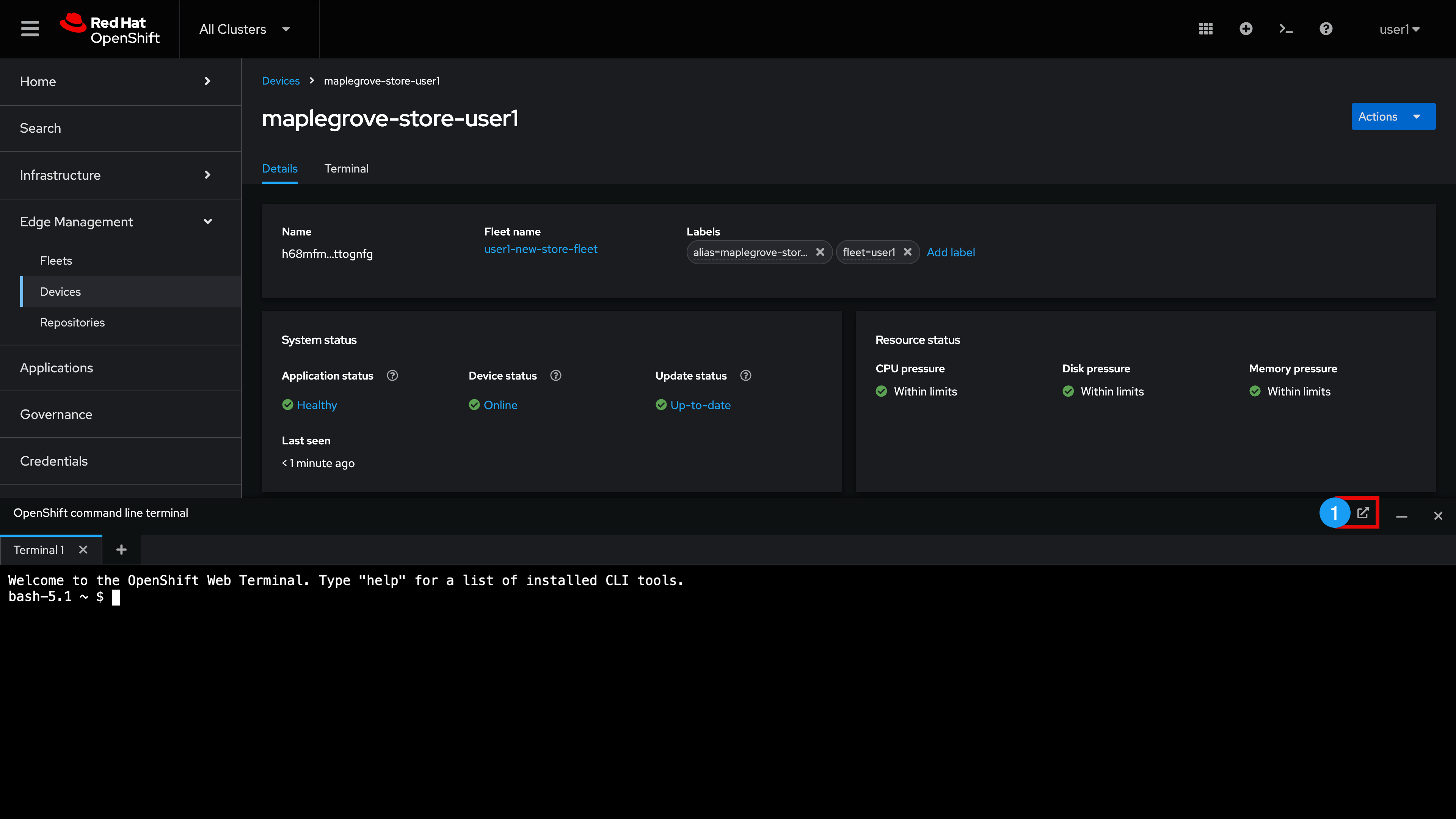Click the Memory pressure Within limits value
The width and height of the screenshot is (1456, 819).
[1299, 391]
